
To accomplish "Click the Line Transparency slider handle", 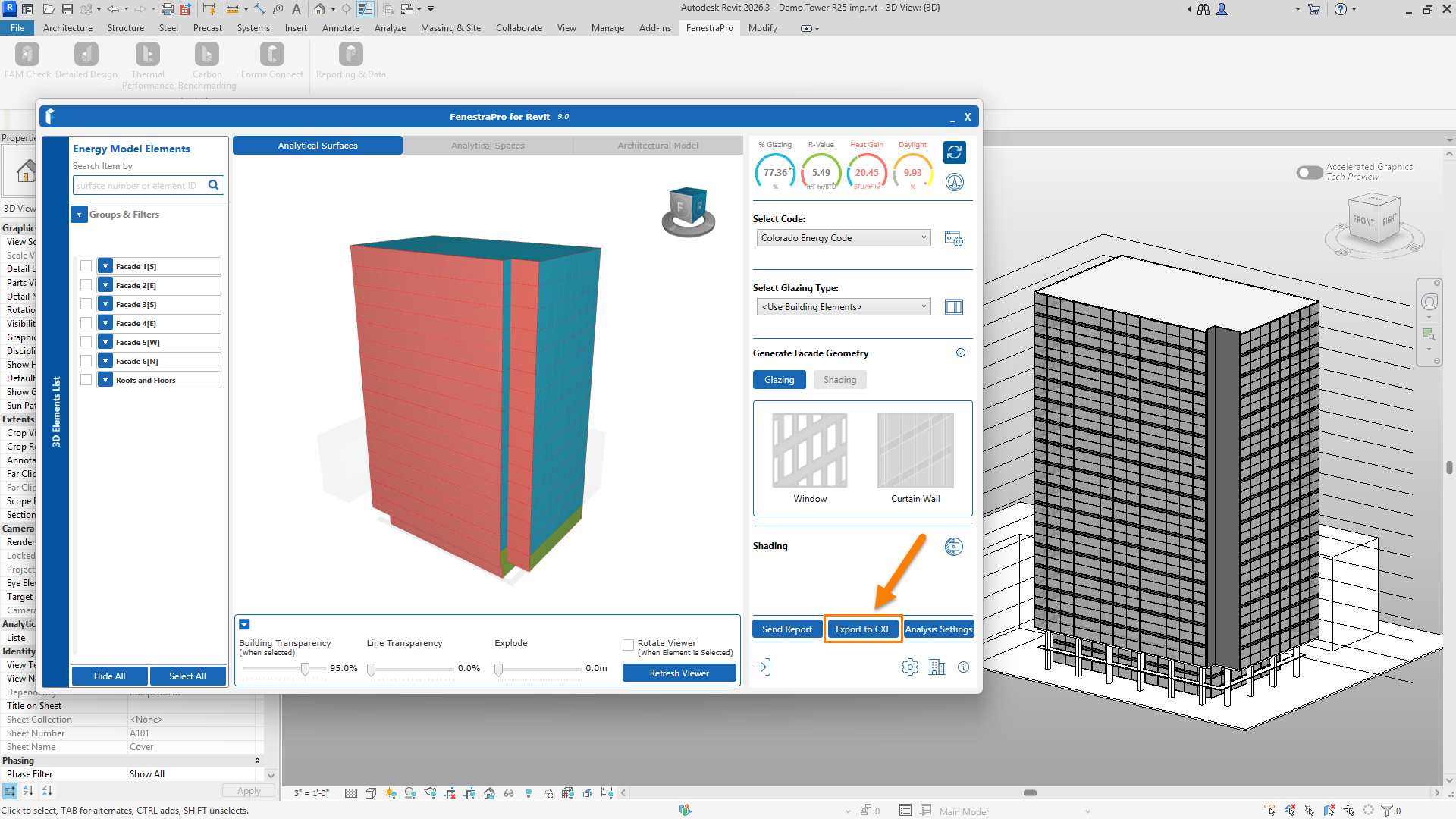I will (x=371, y=670).
